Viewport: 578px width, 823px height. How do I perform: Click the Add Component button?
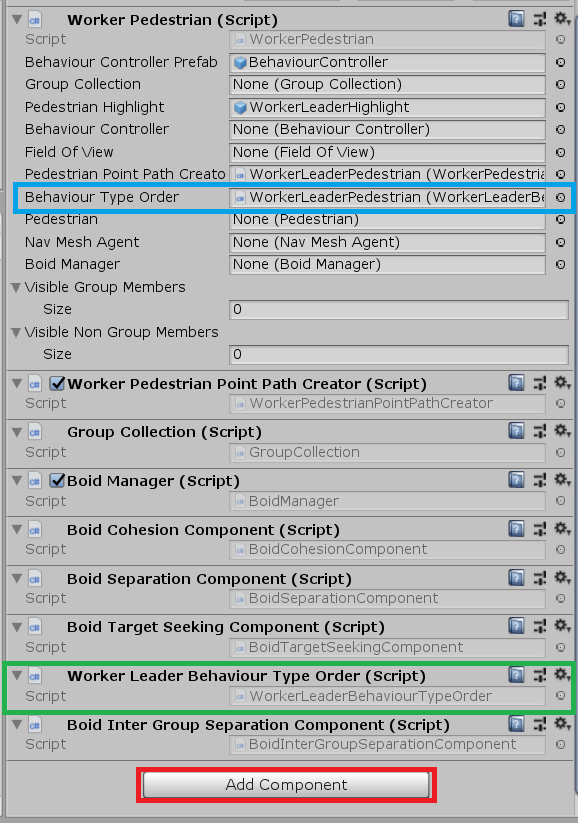tap(287, 785)
